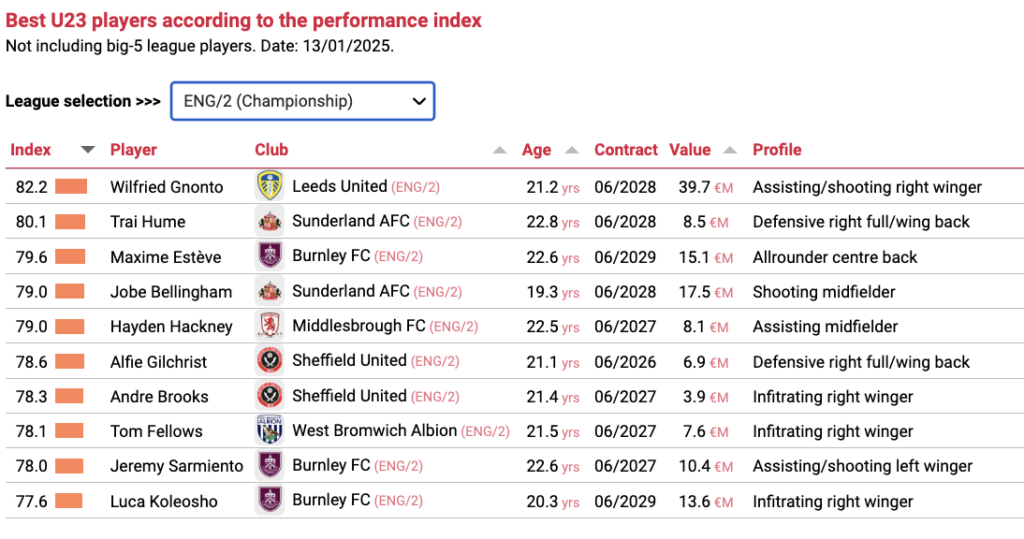Viewport: 1024px width, 539px height.
Task: Click the Middlesbrough FC club crest
Action: click(x=270, y=326)
